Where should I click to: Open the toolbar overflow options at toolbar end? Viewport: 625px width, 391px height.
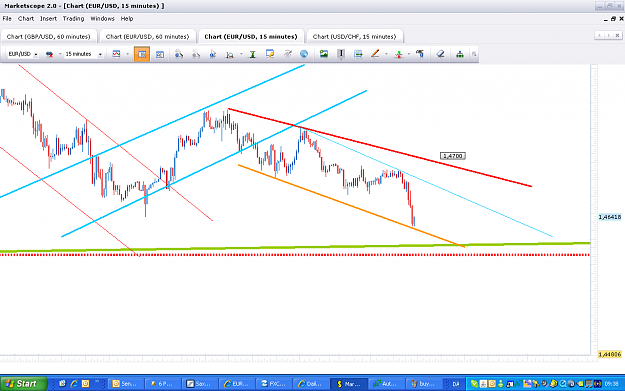pos(474,54)
